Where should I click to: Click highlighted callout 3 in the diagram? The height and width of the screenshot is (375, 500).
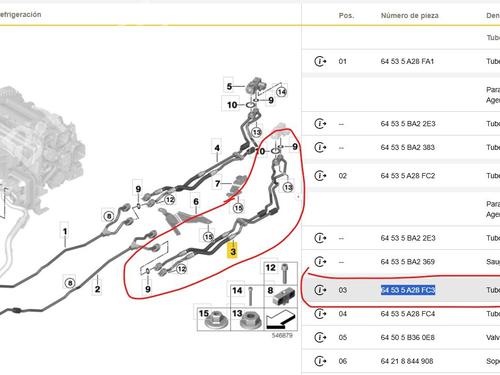pos(233,251)
